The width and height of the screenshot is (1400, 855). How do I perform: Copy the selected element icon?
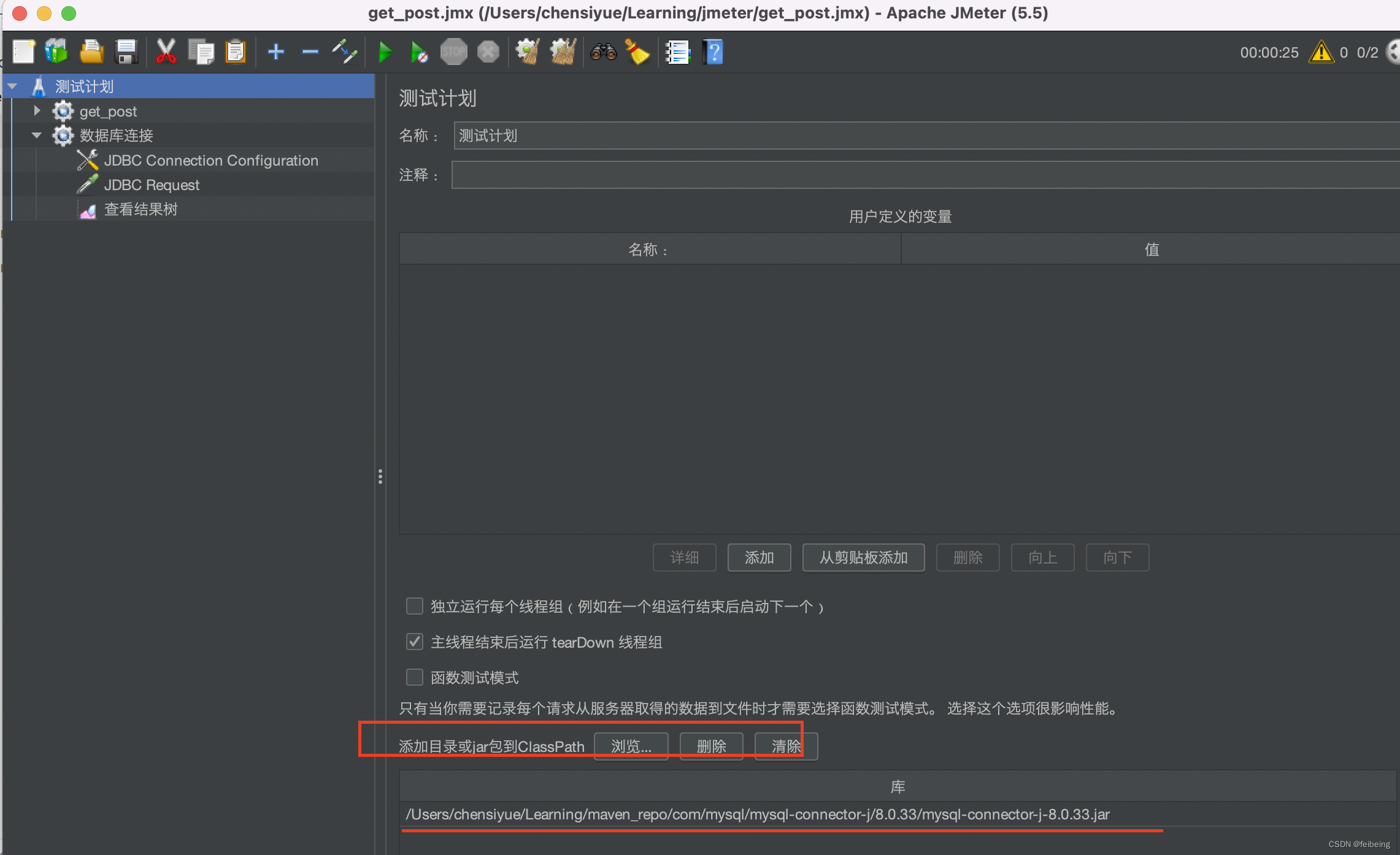coord(201,52)
